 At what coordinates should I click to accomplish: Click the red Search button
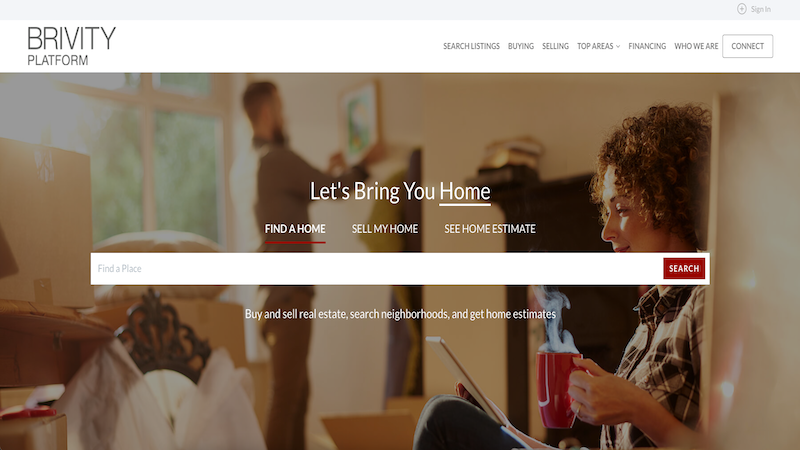coord(684,268)
